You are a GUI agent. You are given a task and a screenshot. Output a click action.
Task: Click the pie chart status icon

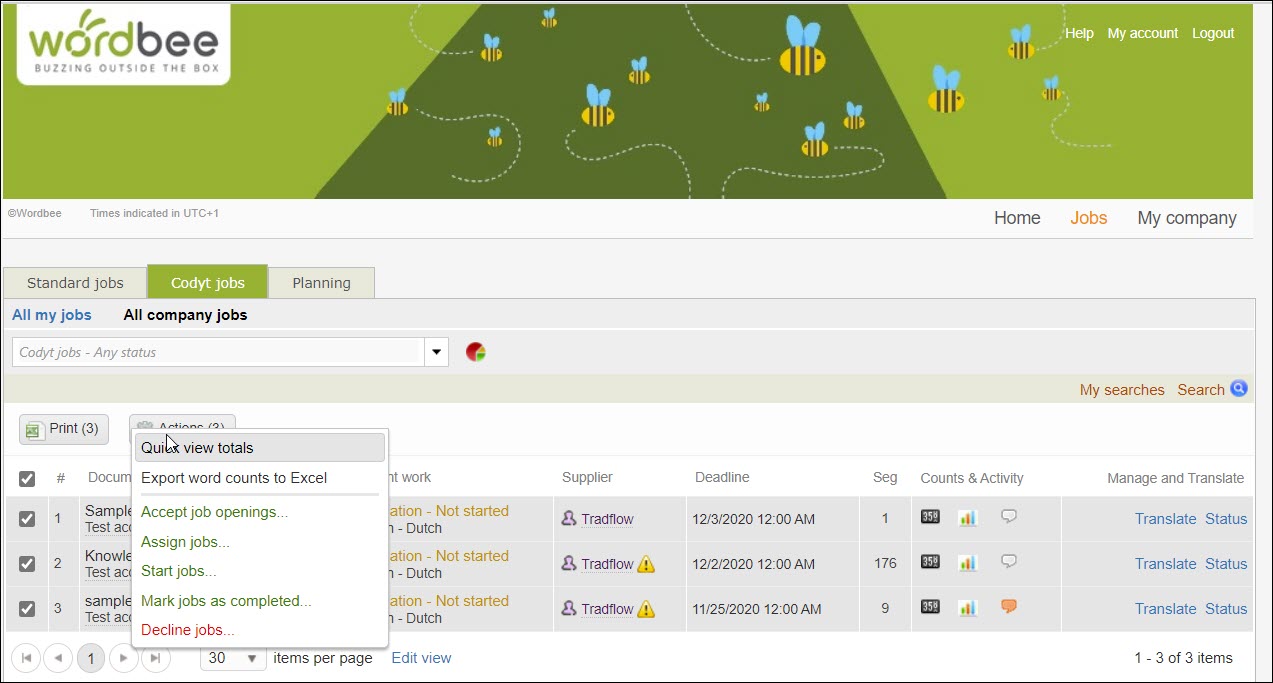tap(476, 352)
